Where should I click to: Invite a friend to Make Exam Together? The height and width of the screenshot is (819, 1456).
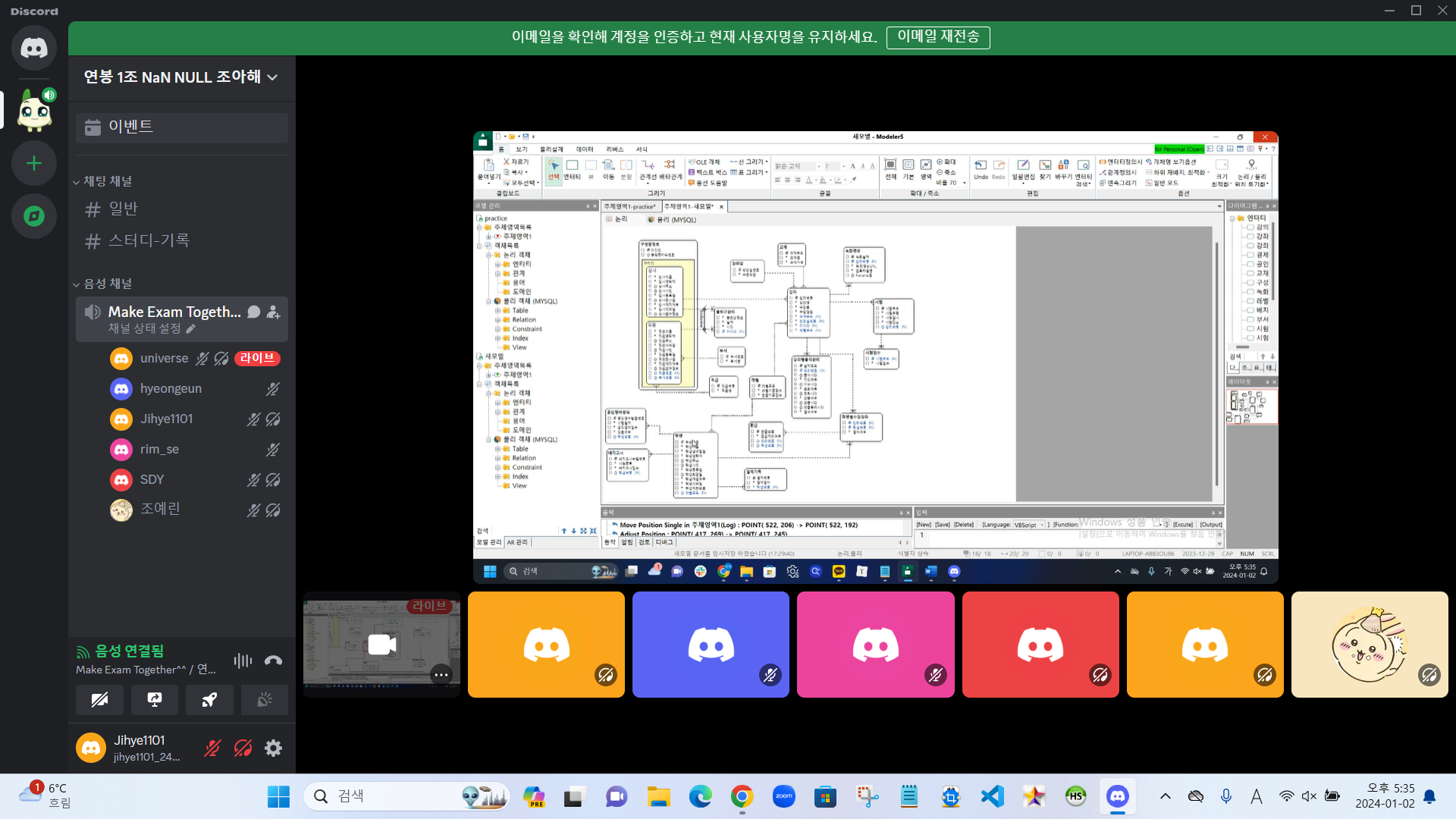pos(274,312)
